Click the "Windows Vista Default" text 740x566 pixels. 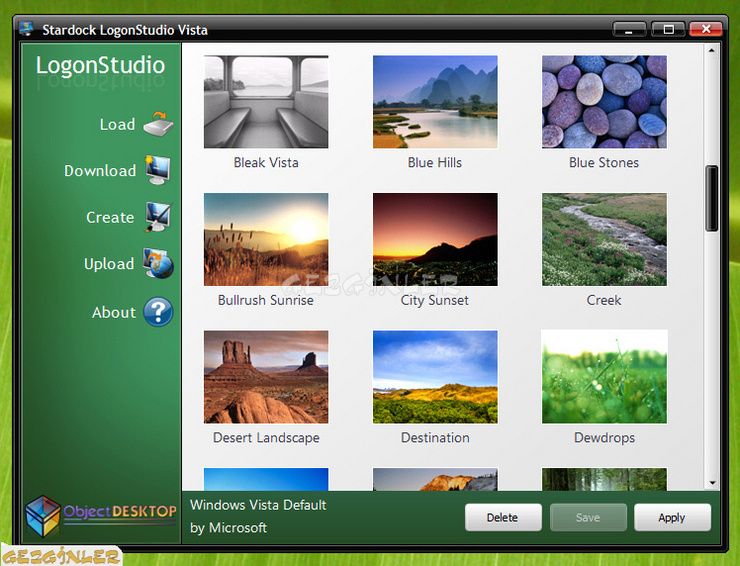tap(258, 505)
